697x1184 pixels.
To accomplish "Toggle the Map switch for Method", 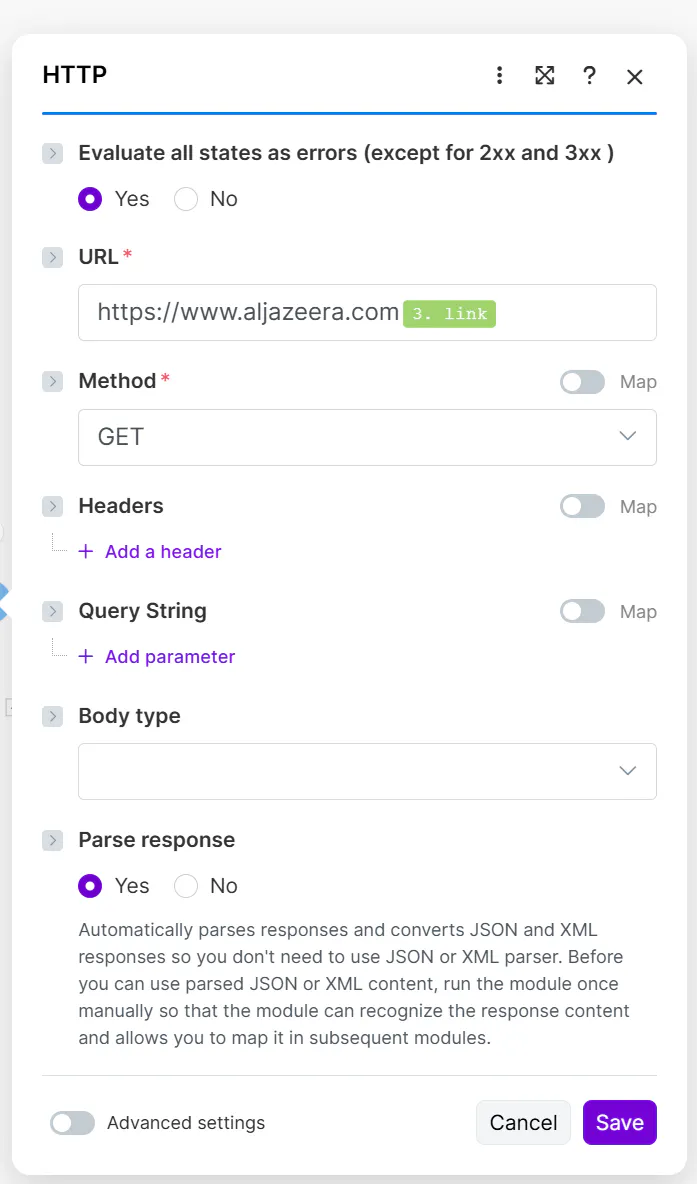I will (582, 382).
